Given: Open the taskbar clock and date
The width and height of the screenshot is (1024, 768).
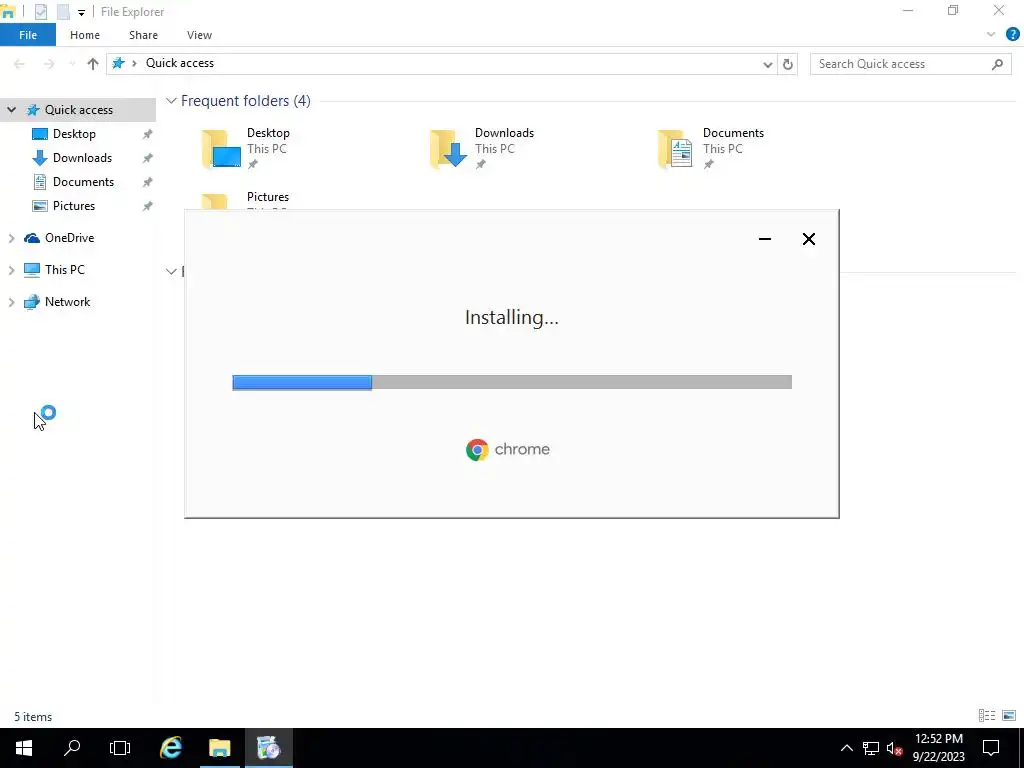Looking at the screenshot, I should pyautogui.click(x=938, y=748).
